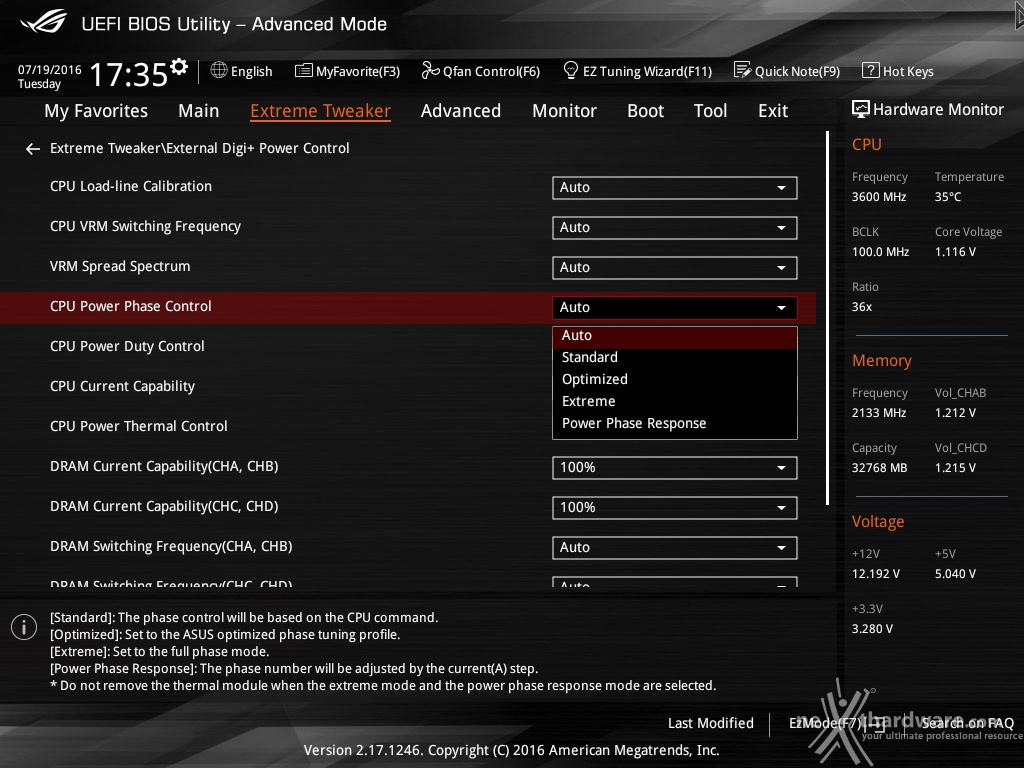The width and height of the screenshot is (1024, 768).
Task: Click the memory capacity value 32768 MB
Action: 879,468
